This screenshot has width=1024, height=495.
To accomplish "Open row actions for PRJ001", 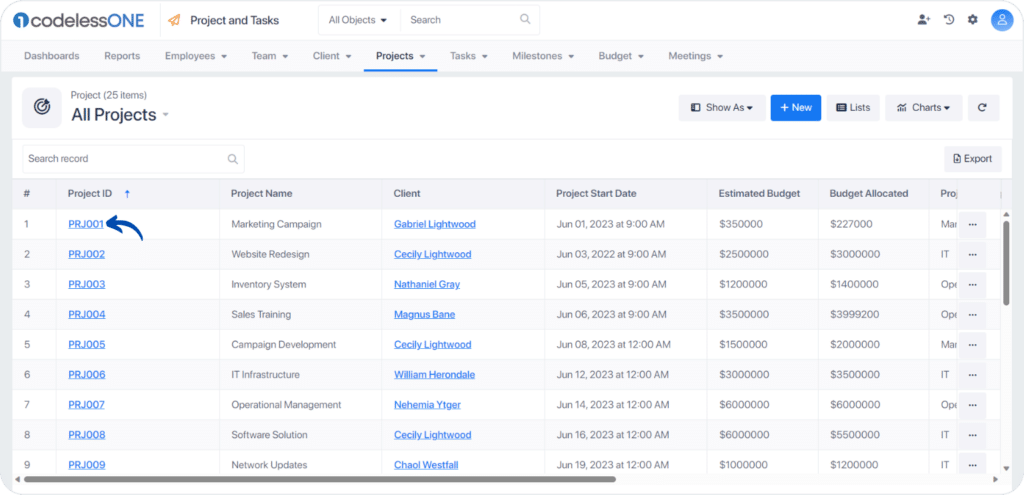I will [x=972, y=225].
